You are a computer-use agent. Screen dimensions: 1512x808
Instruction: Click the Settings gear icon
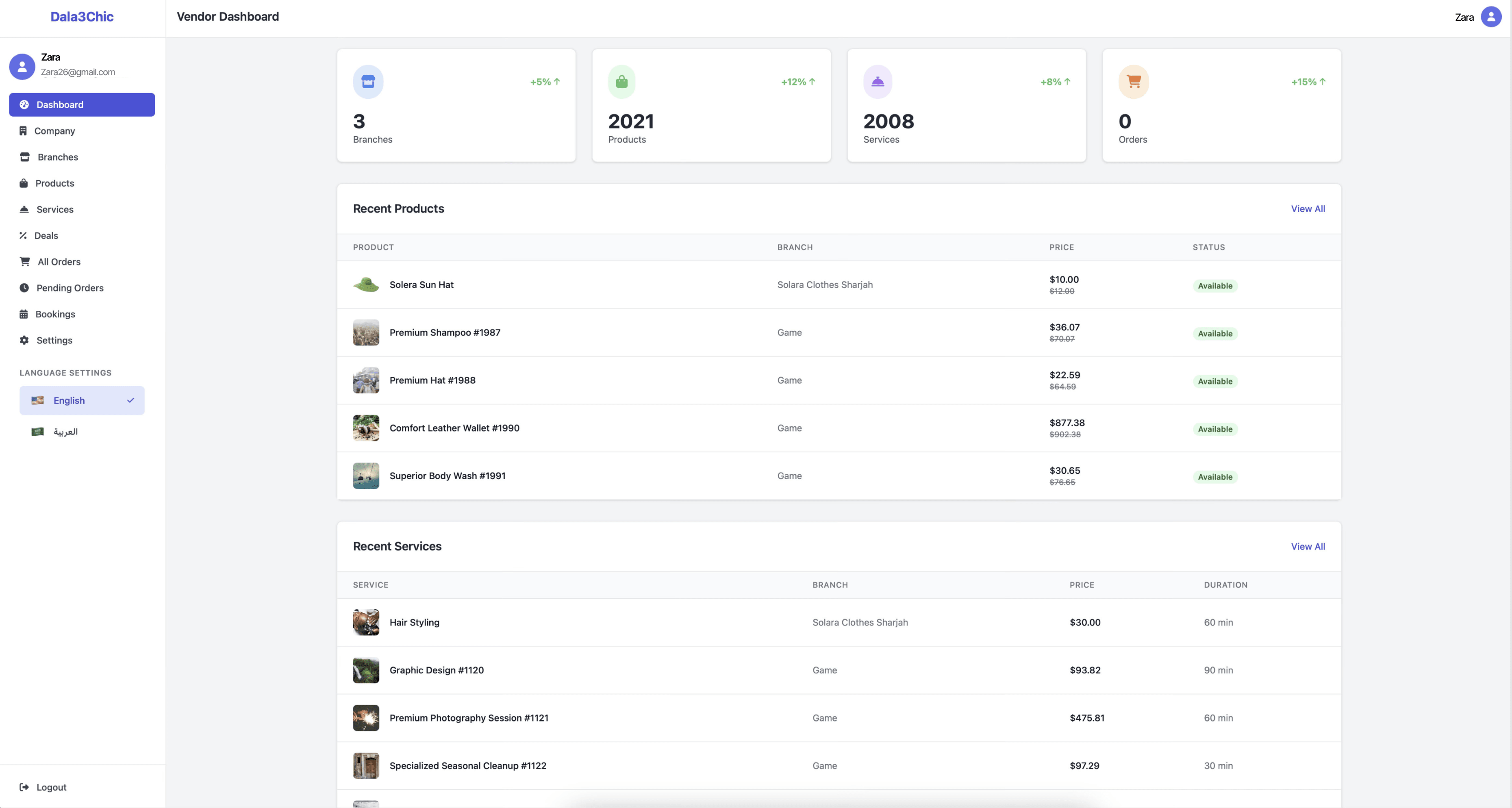[24, 340]
